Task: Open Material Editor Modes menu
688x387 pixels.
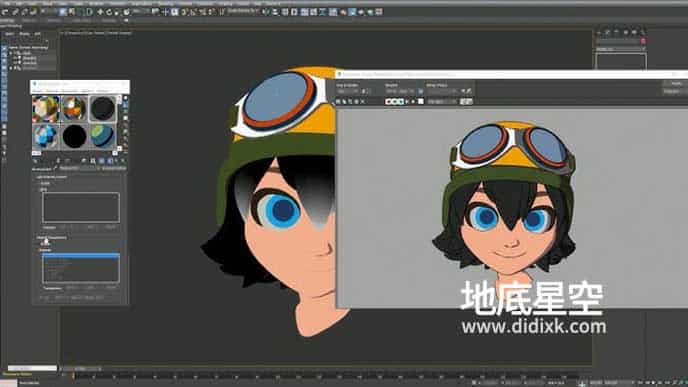Action: [37, 91]
